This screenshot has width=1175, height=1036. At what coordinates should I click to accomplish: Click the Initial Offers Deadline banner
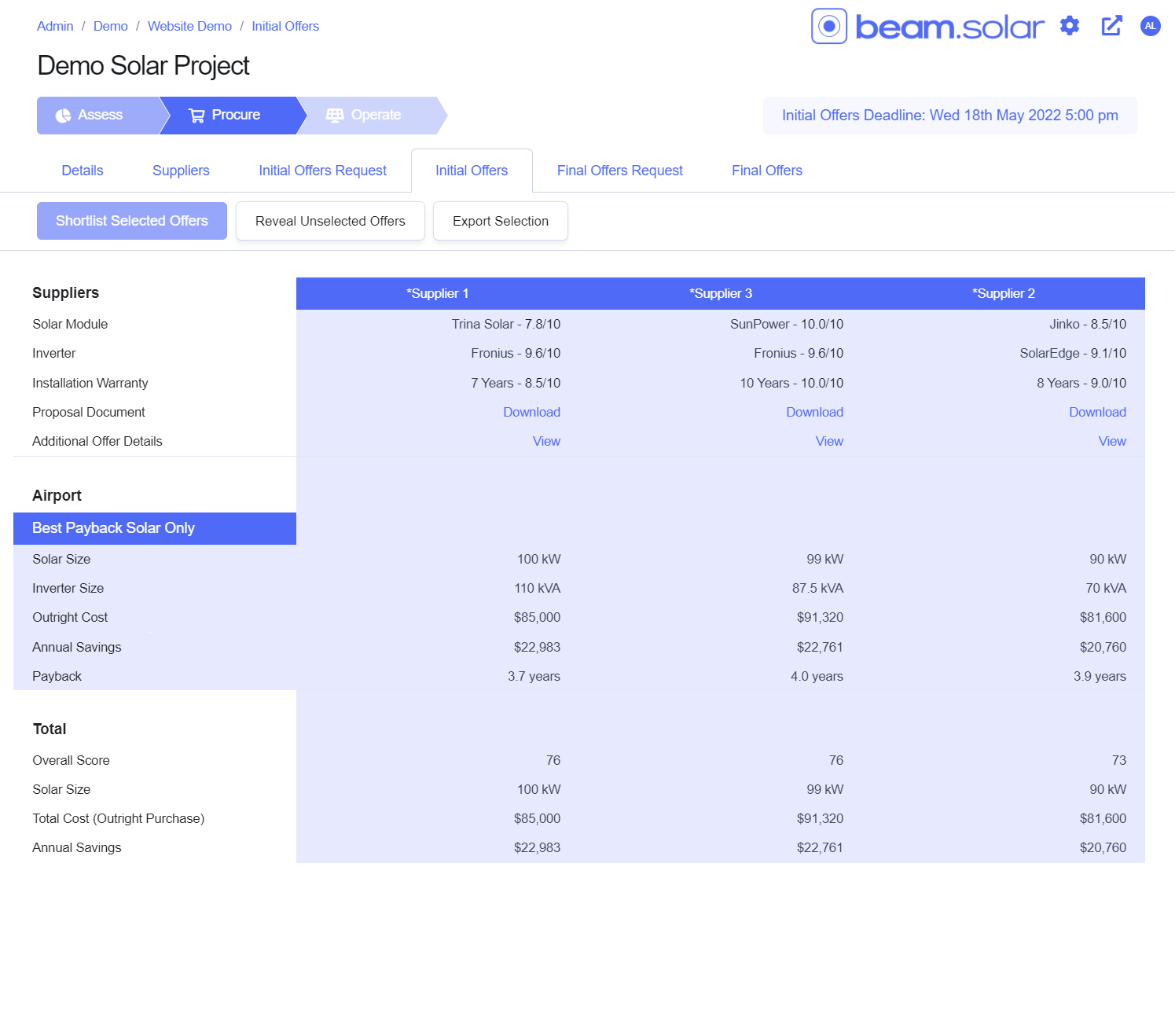click(949, 116)
